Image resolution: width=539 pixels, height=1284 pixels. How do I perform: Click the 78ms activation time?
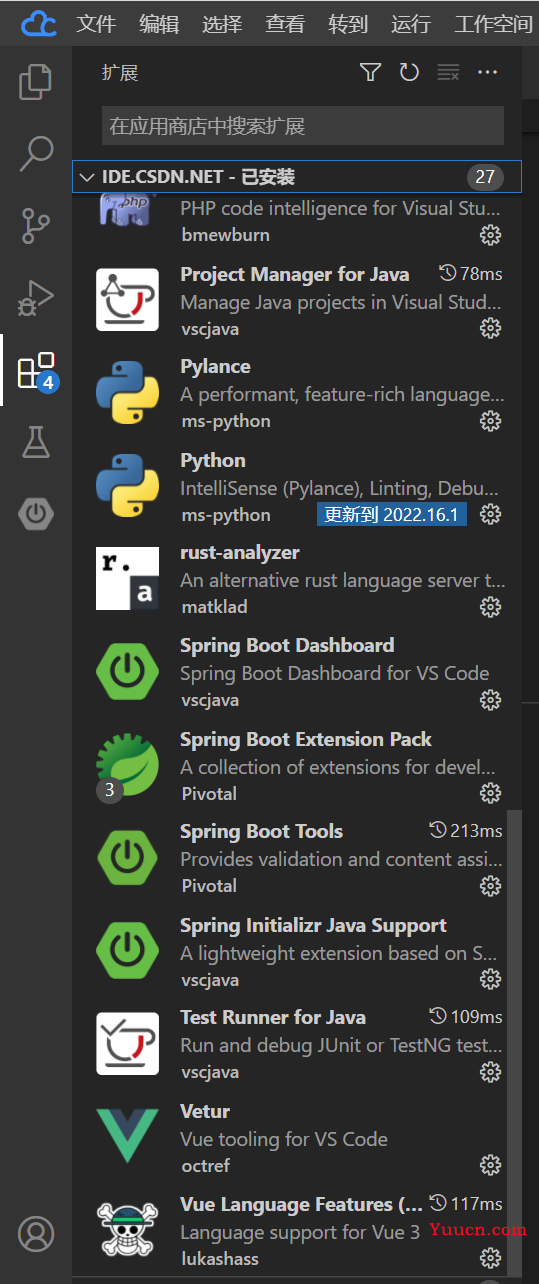(x=471, y=273)
